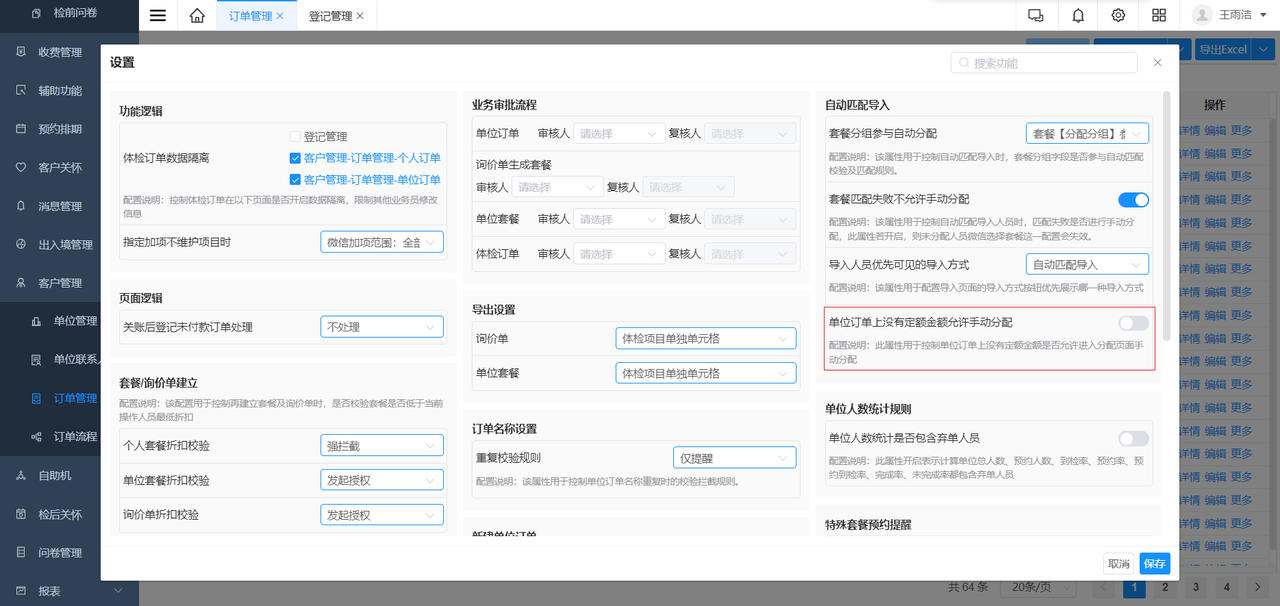The image size is (1280, 606).
Task: Click the screen monitor icon in header
Action: [x=1036, y=15]
